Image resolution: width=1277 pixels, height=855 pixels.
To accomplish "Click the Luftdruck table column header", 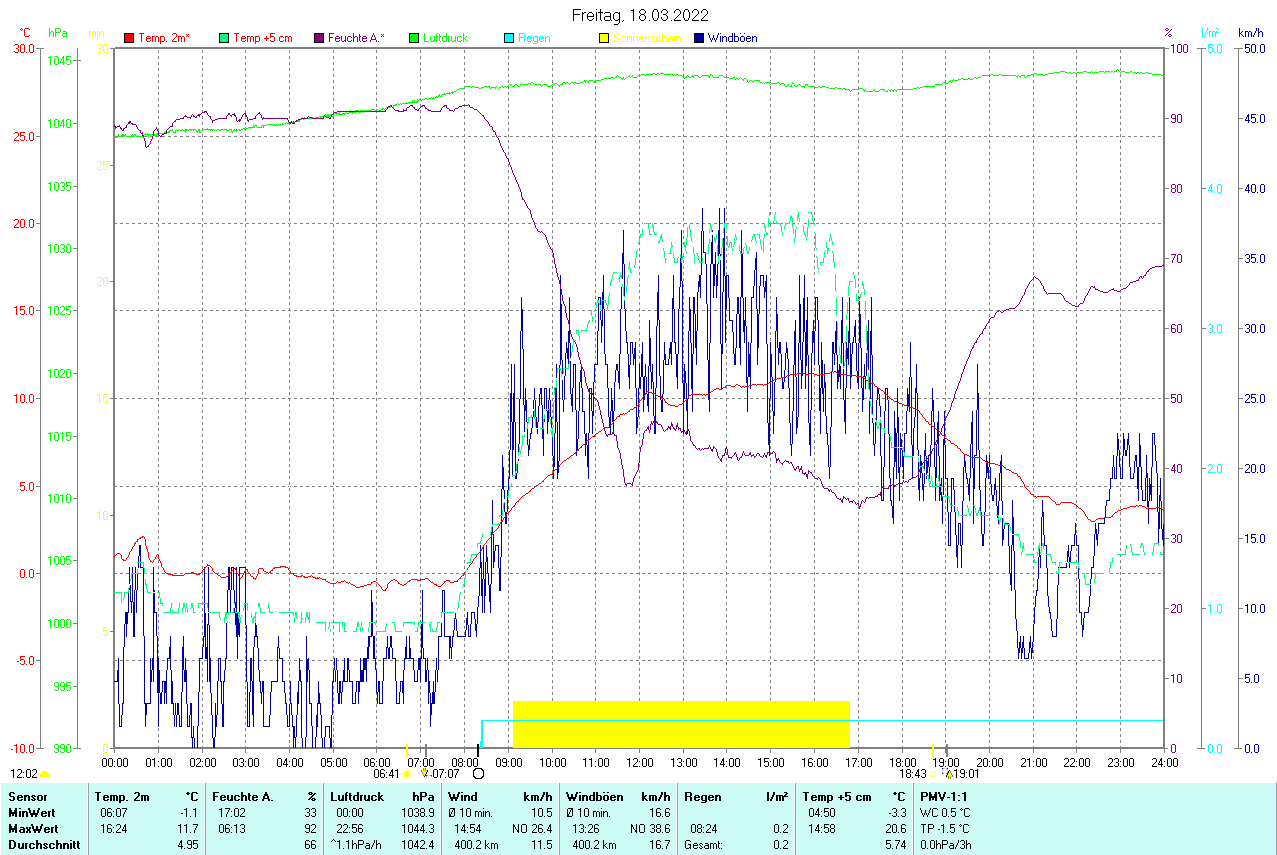I will (357, 797).
